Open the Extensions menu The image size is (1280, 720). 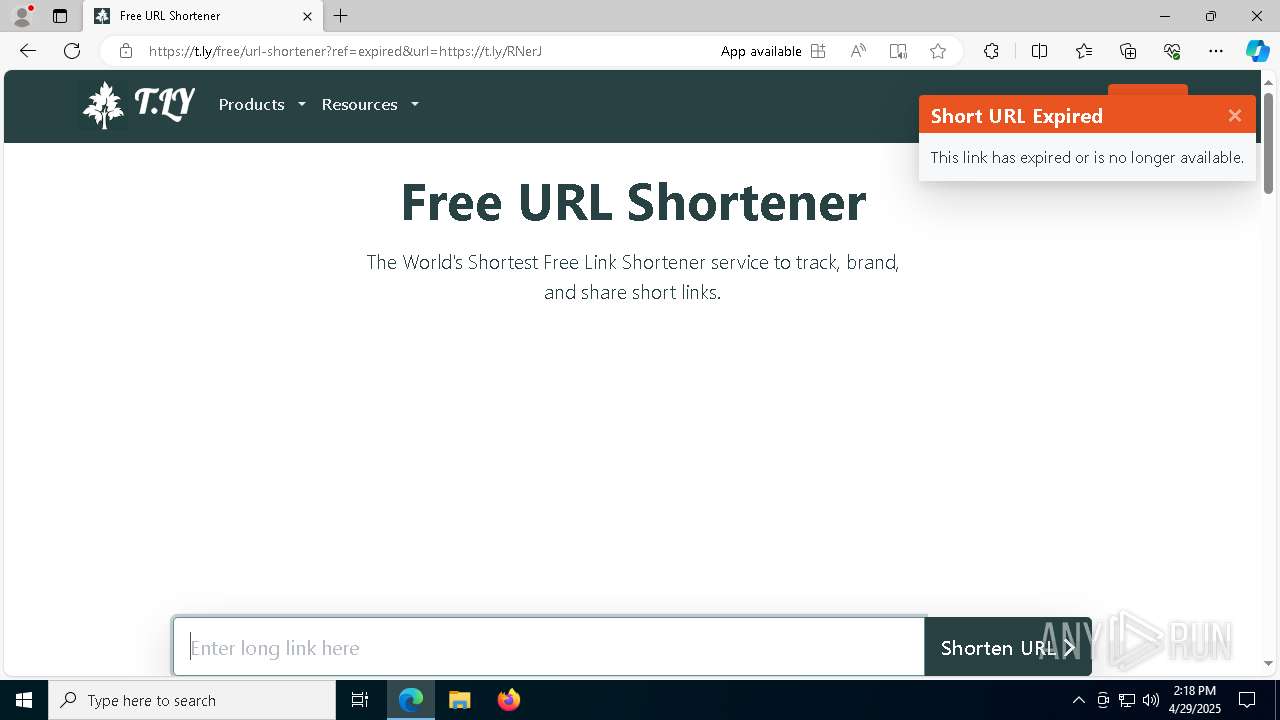click(991, 51)
